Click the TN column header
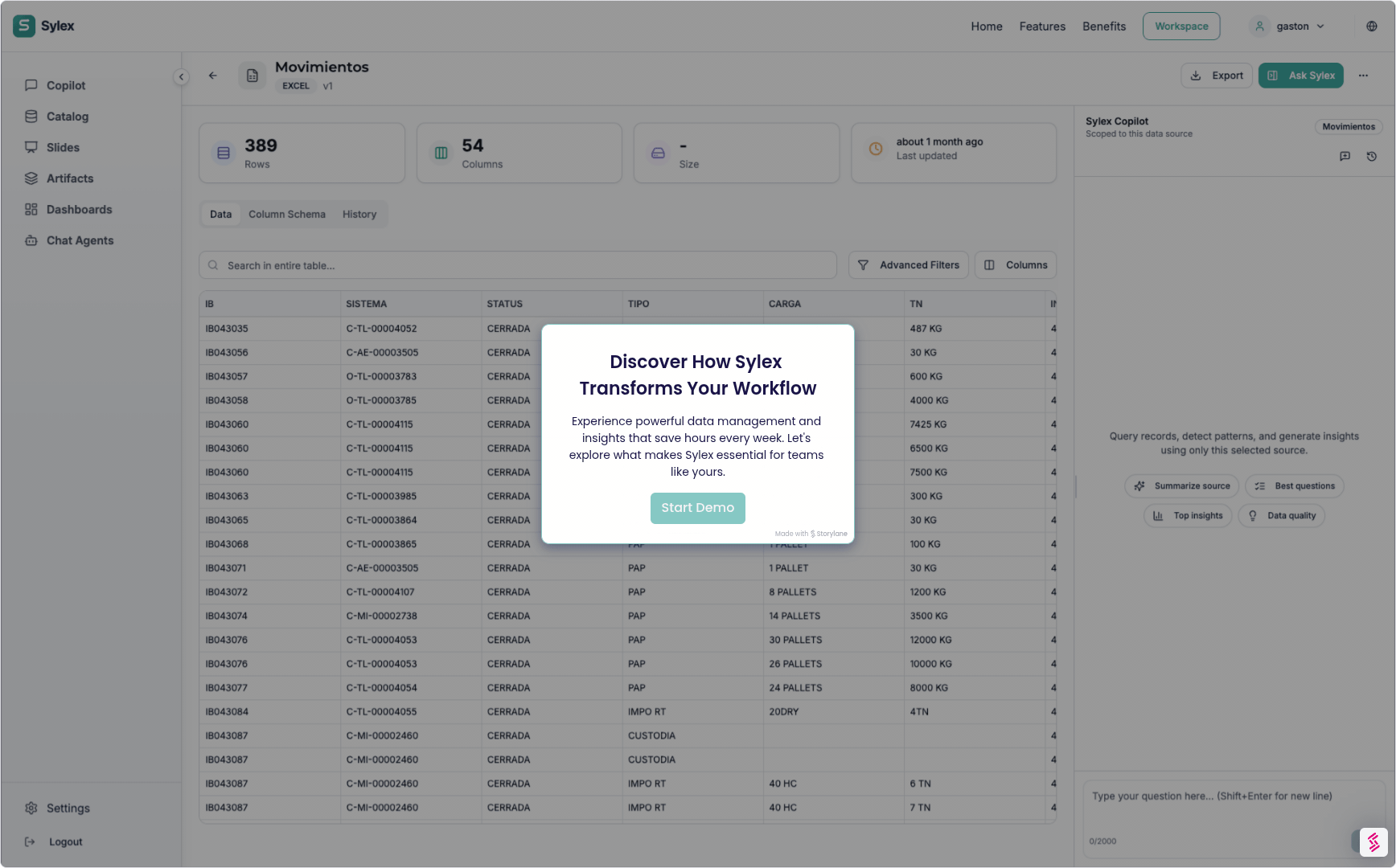1396x868 pixels. (x=974, y=304)
